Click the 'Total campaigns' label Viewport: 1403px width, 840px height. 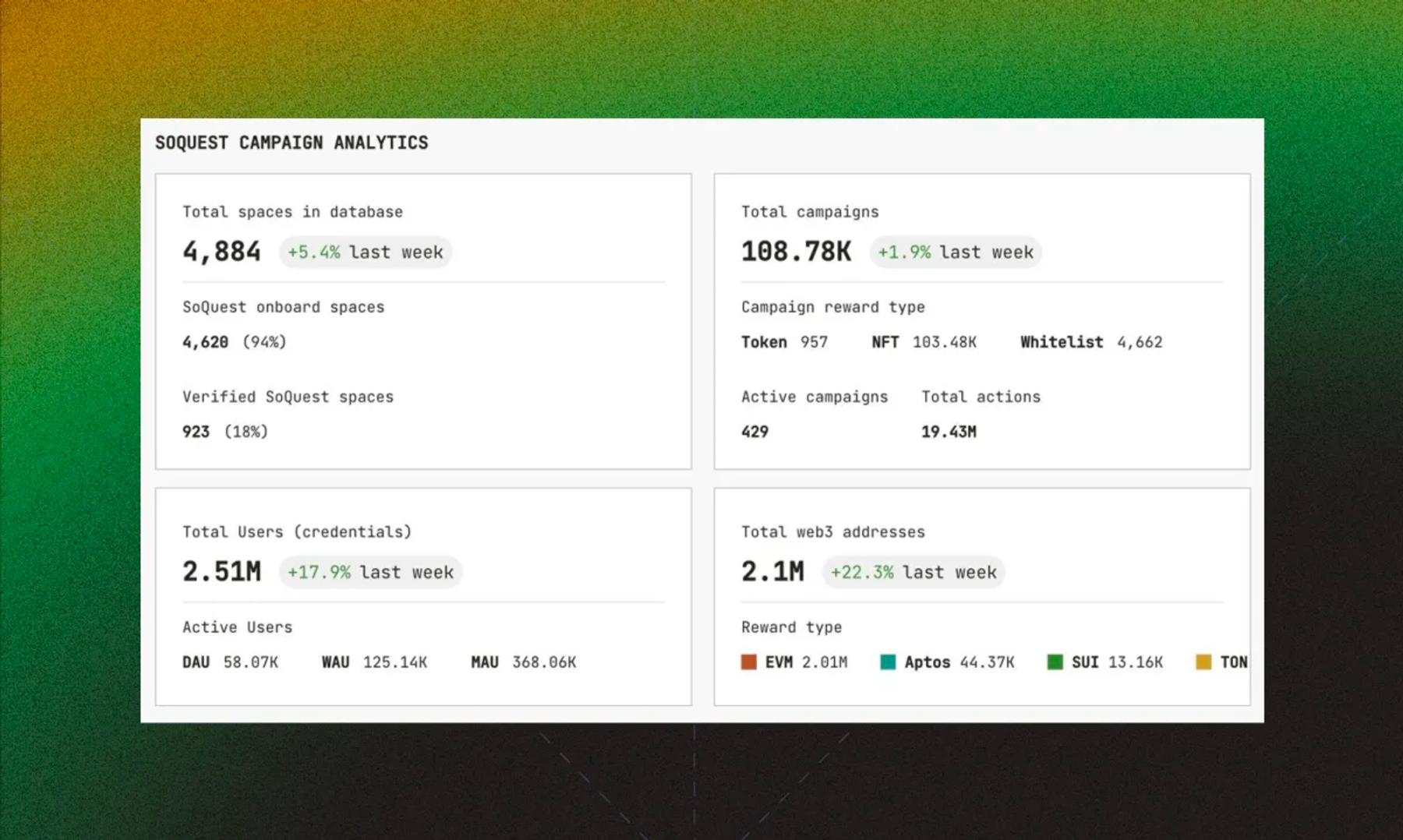tap(810, 212)
